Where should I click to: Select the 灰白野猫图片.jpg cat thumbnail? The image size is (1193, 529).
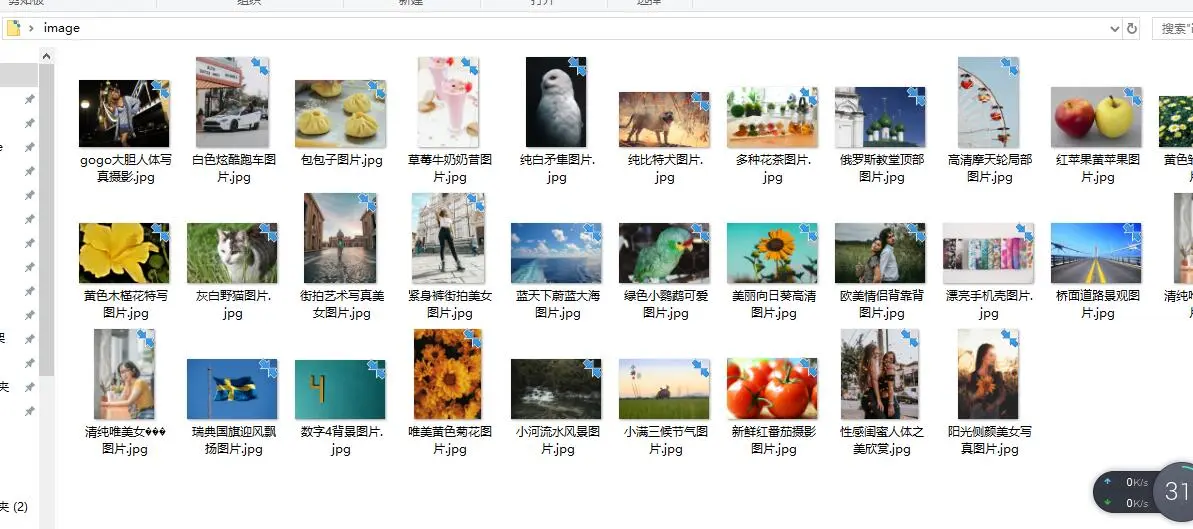point(232,253)
